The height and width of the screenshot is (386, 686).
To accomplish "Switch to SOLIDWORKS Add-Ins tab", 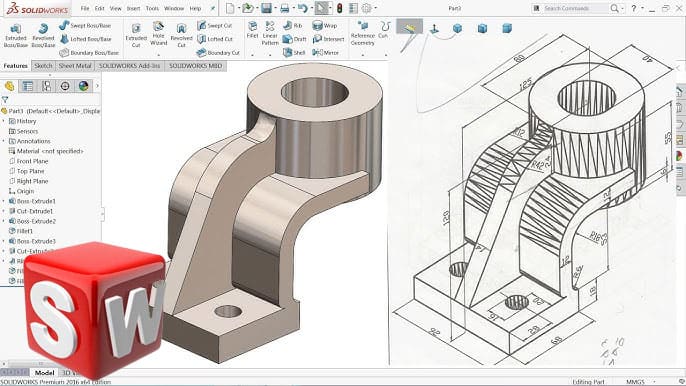I will click(x=130, y=66).
